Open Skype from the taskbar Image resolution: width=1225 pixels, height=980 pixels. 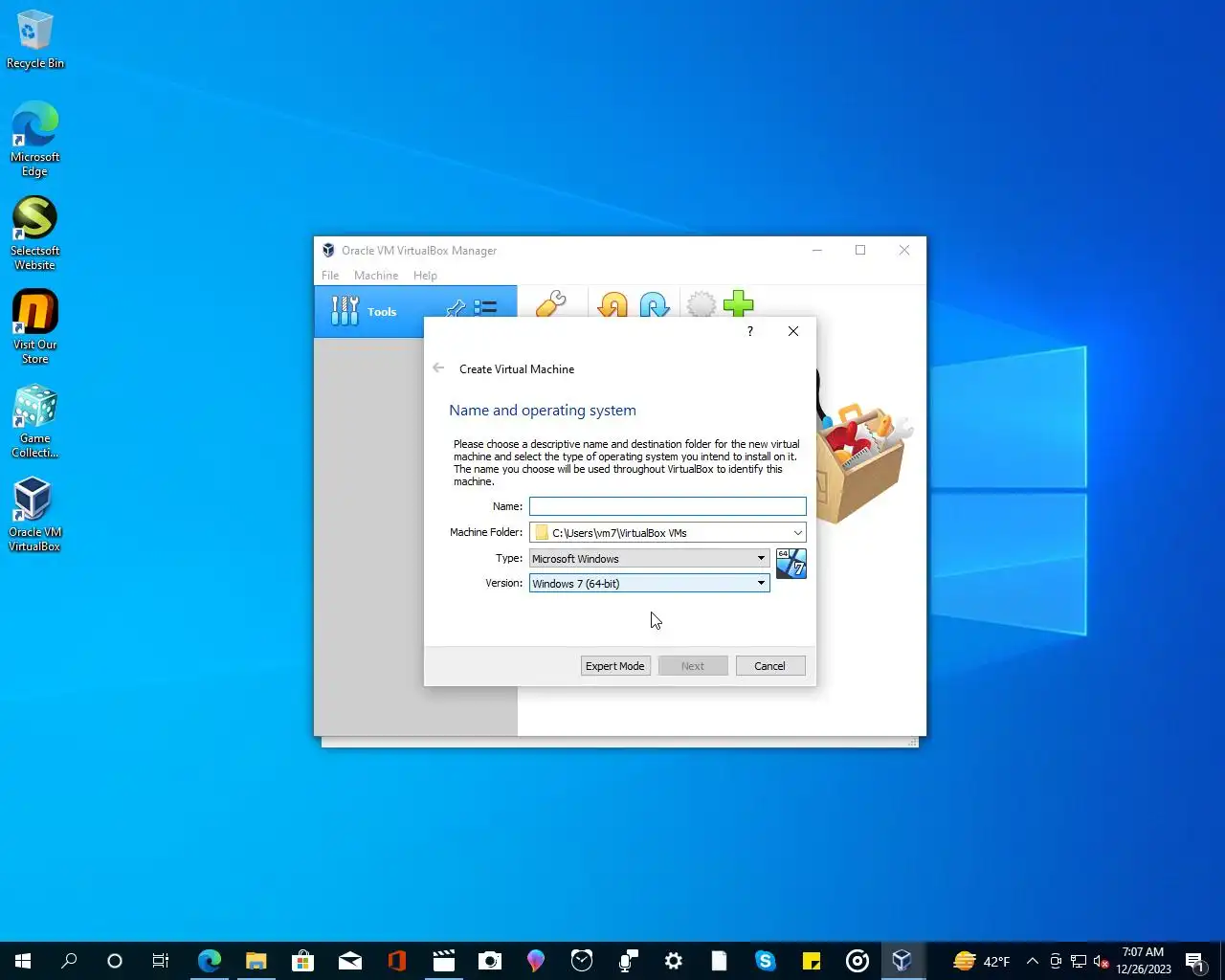pyautogui.click(x=766, y=961)
